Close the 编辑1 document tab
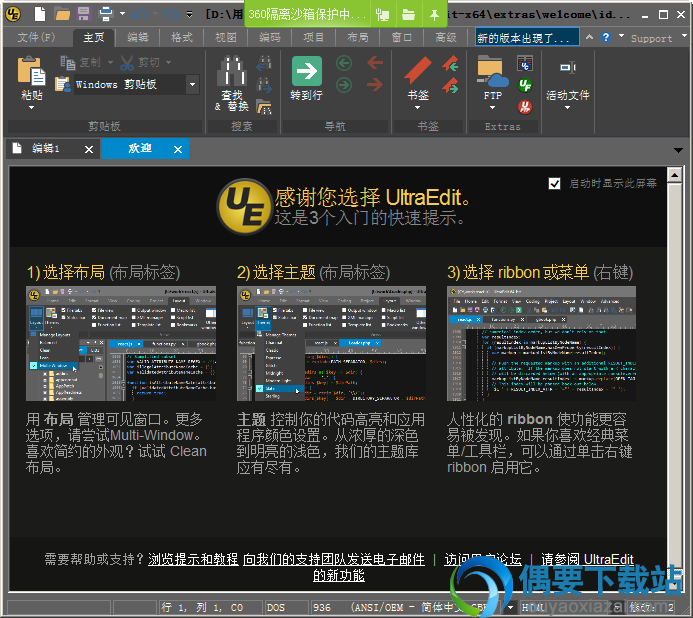The height and width of the screenshot is (618, 693). (x=89, y=150)
